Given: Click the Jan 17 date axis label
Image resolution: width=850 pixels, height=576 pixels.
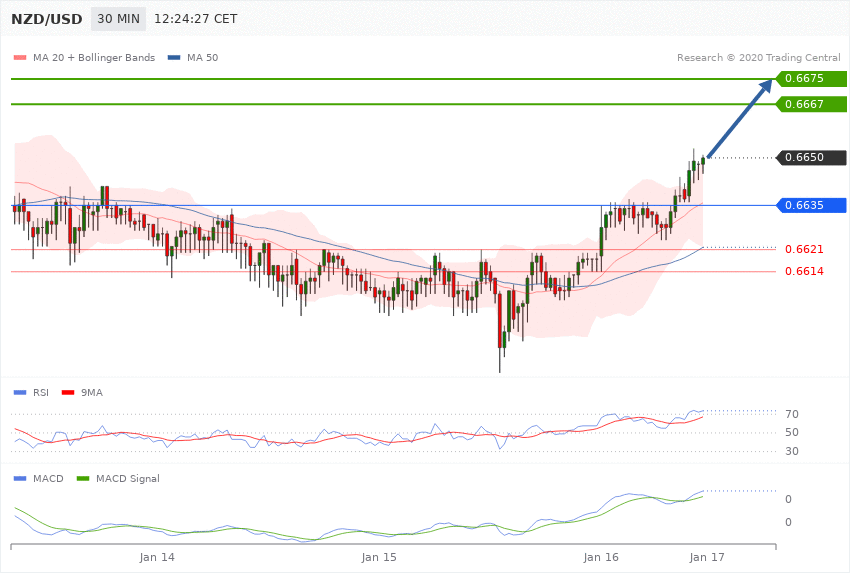Looking at the screenshot, I should pos(707,557).
